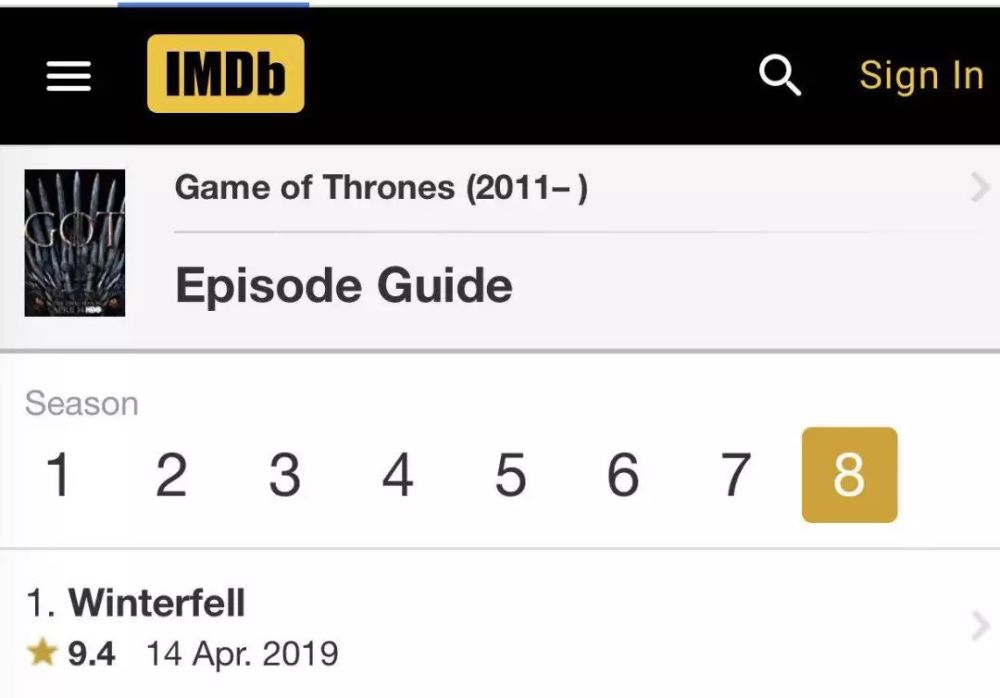The height and width of the screenshot is (698, 1000).
Task: Go to Season 7
Action: [736, 475]
